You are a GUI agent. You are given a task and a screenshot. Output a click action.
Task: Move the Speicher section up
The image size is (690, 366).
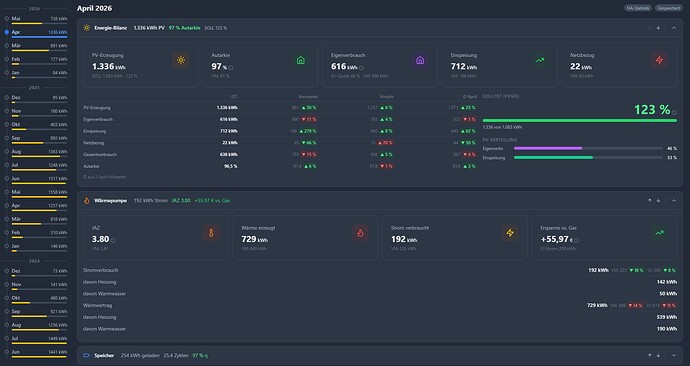(650, 355)
